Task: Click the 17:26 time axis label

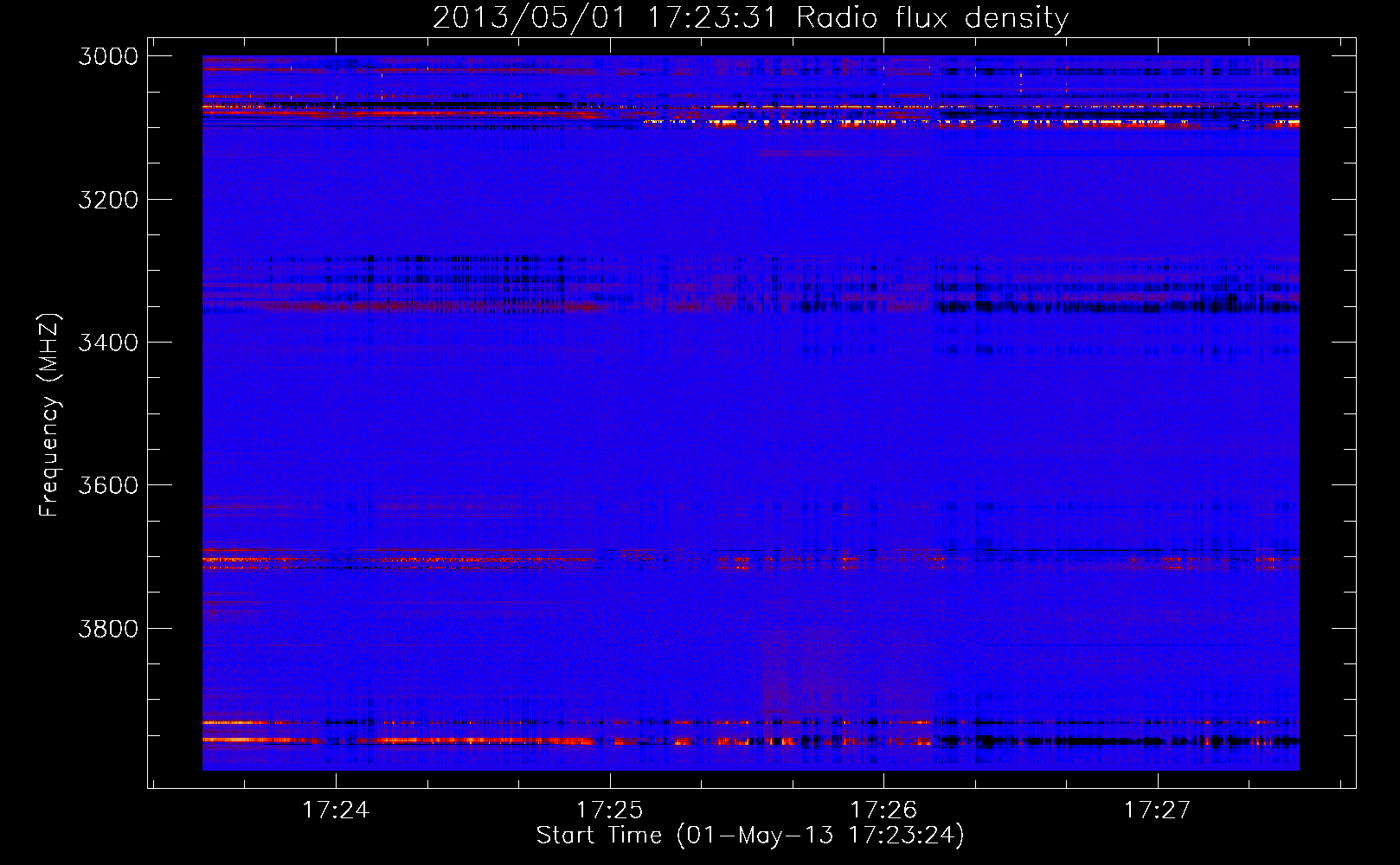Action: point(883,810)
